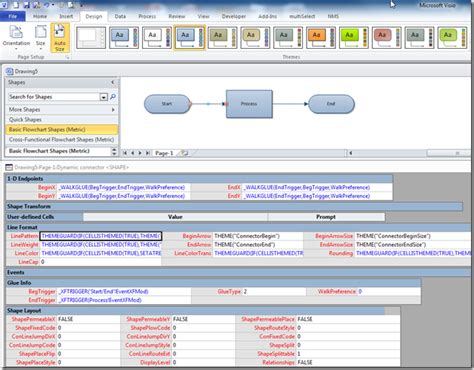Open the page Size options
The height and width of the screenshot is (370, 474).
pos(41,37)
